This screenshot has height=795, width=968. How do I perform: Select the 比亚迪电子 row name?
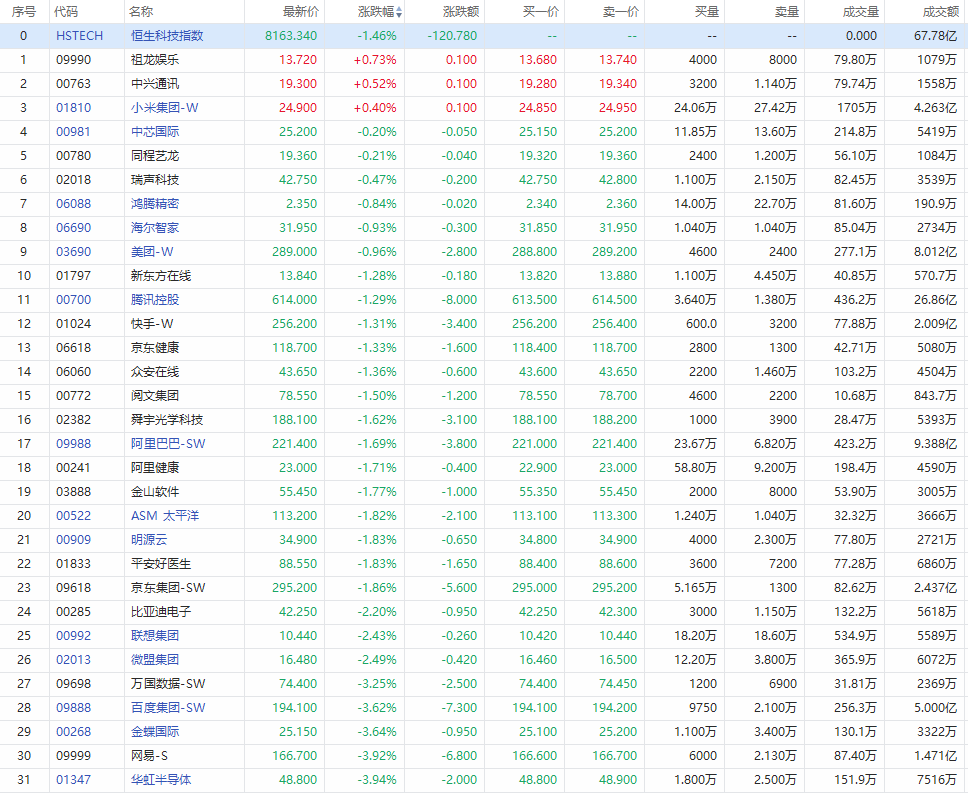click(161, 612)
